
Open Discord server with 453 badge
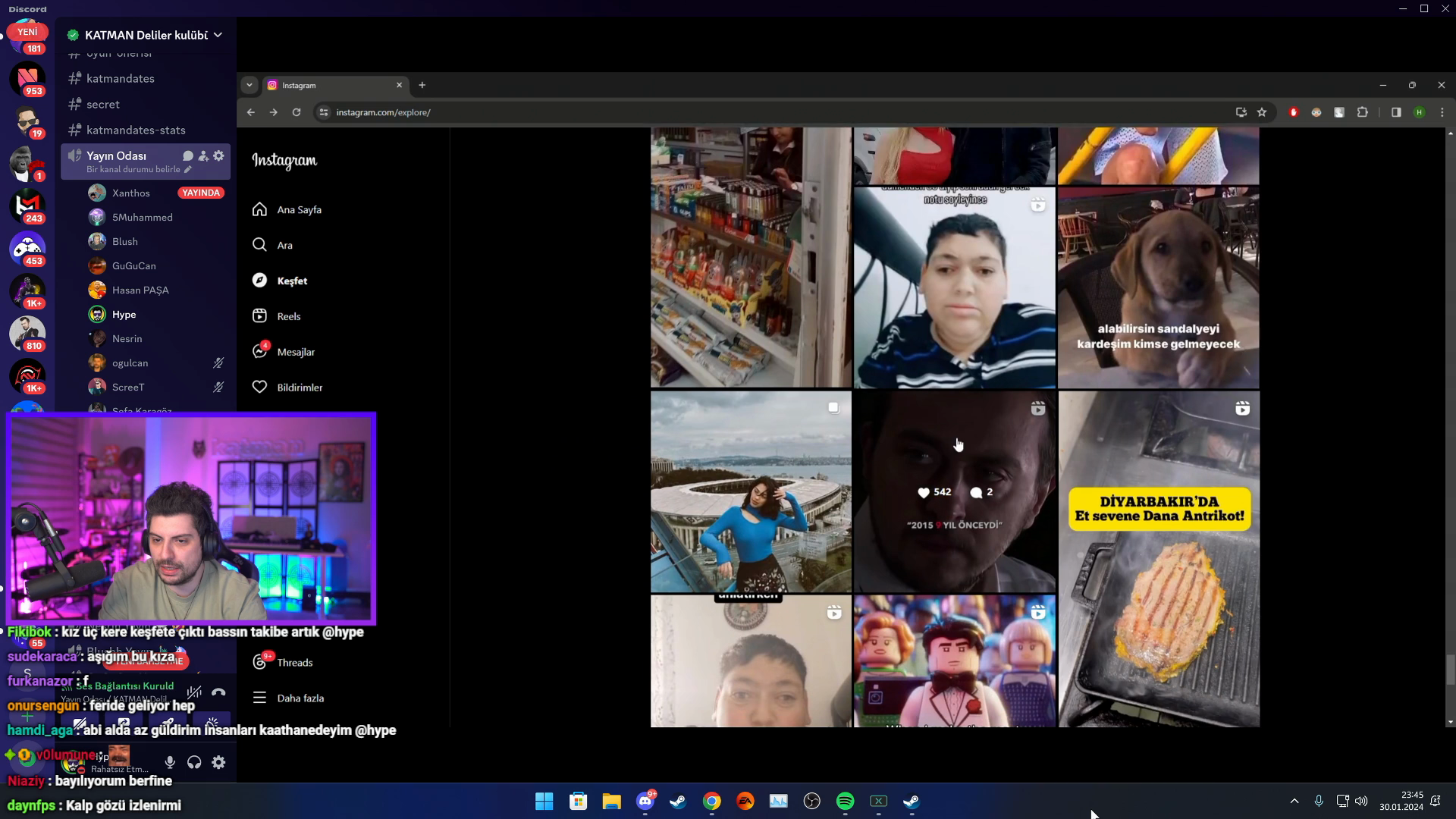pyautogui.click(x=27, y=249)
